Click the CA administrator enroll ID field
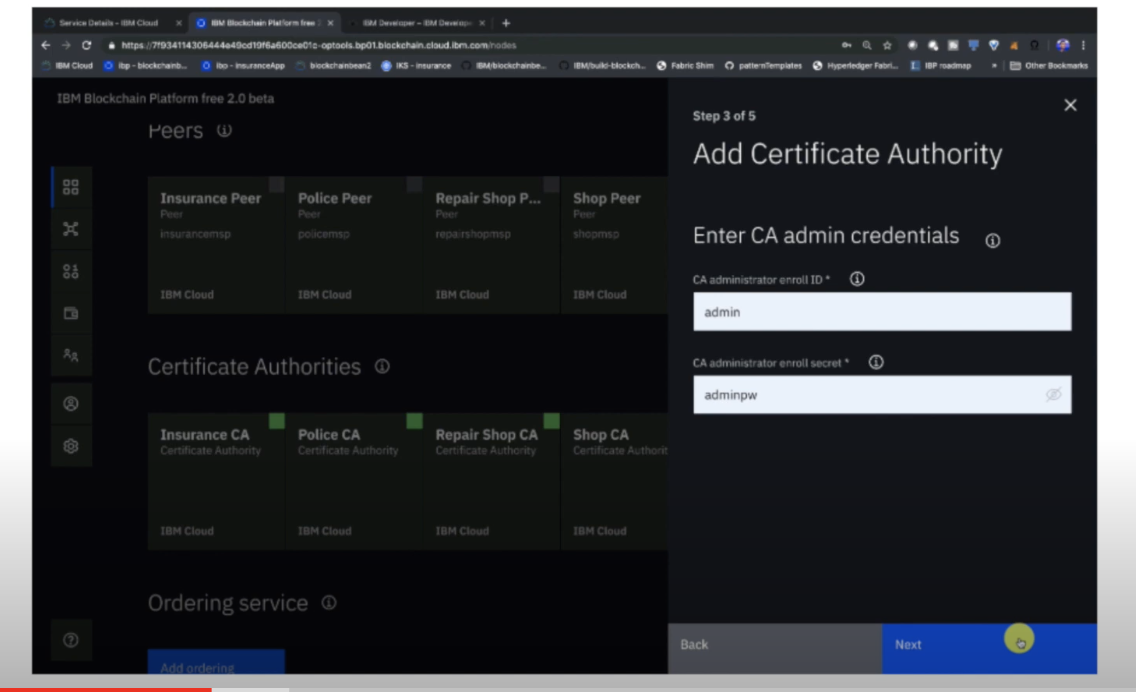Viewport: 1136px width, 692px height. click(882, 312)
